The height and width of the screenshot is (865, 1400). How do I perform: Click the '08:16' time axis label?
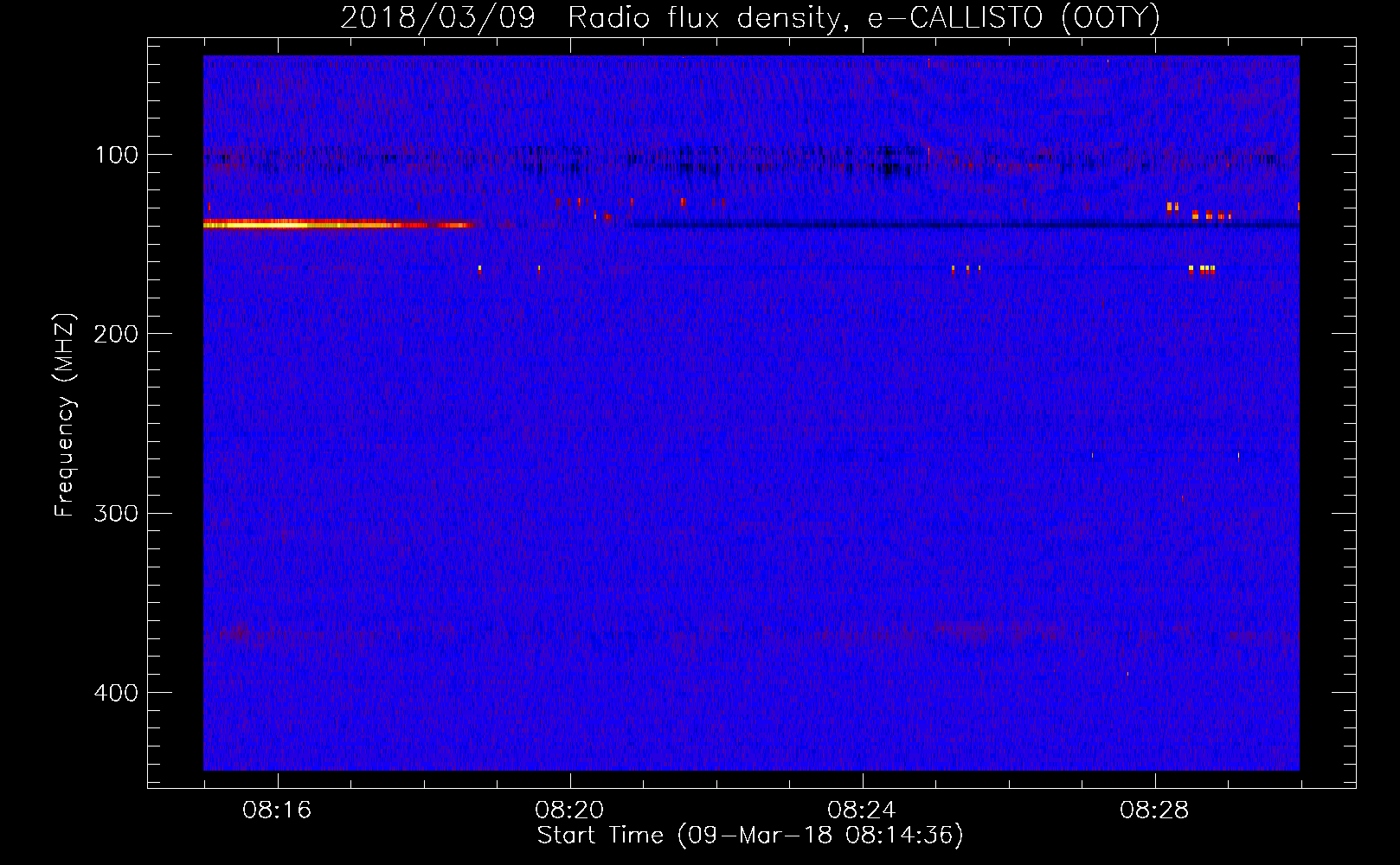point(277,811)
